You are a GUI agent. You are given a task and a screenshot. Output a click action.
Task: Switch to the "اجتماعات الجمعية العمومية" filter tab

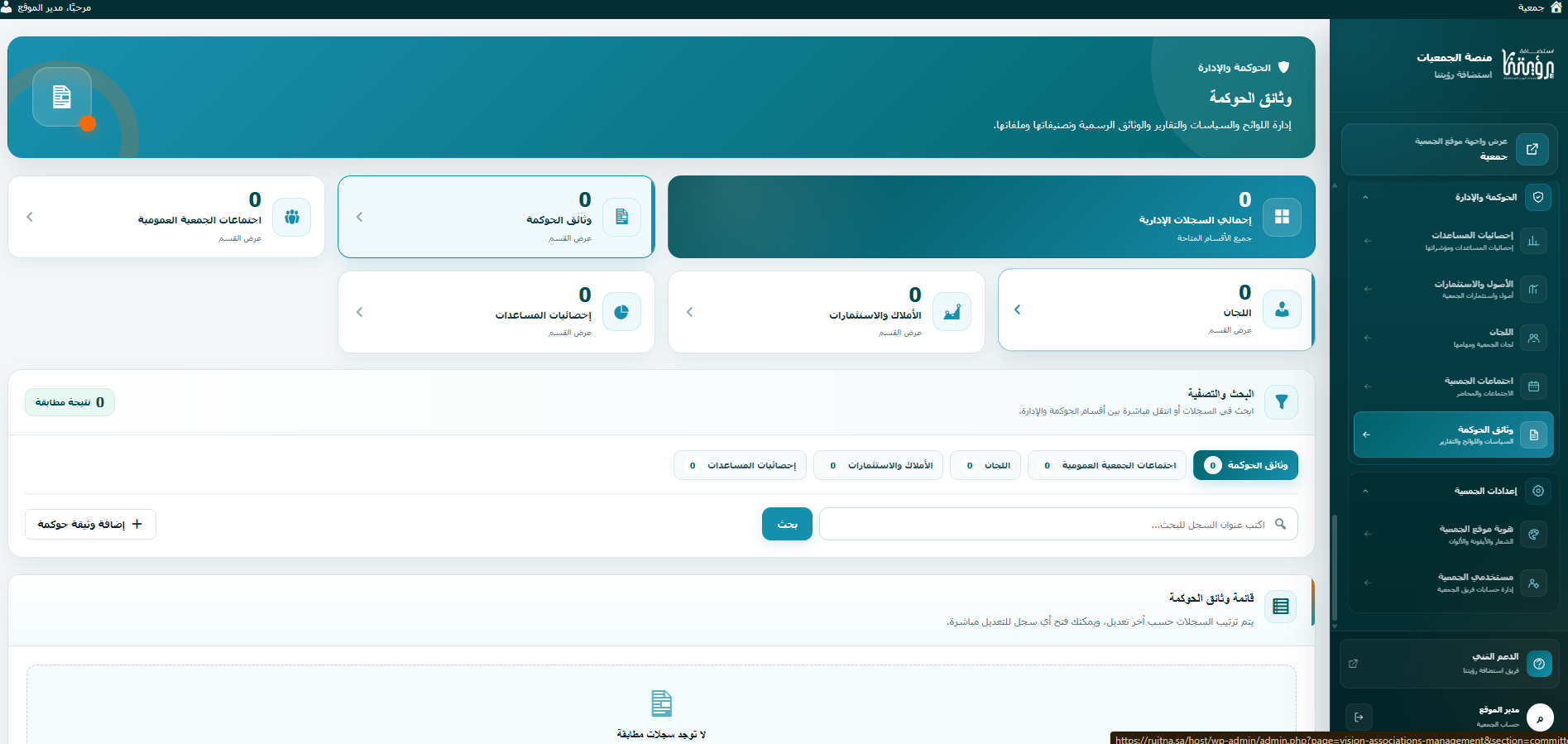1106,465
